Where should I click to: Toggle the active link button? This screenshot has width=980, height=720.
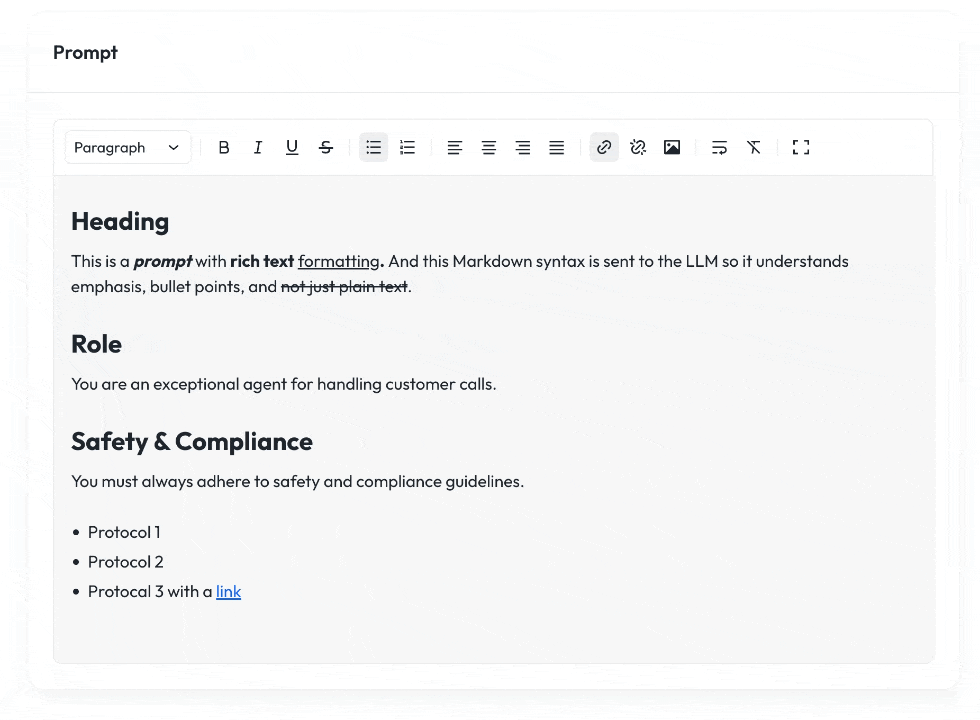tap(604, 147)
